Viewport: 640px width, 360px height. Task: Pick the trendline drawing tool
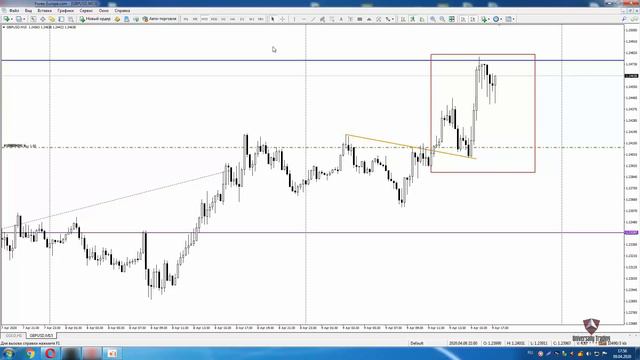click(313, 19)
